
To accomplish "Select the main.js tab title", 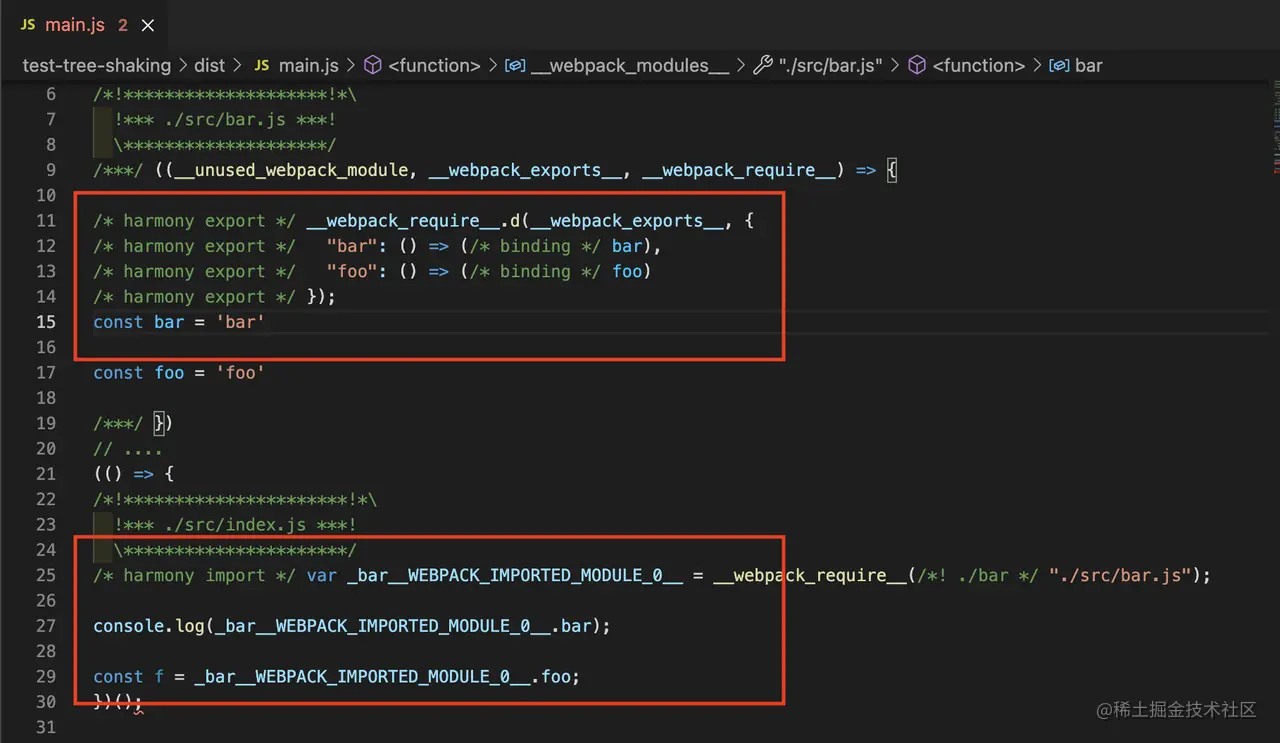I will click(75, 25).
